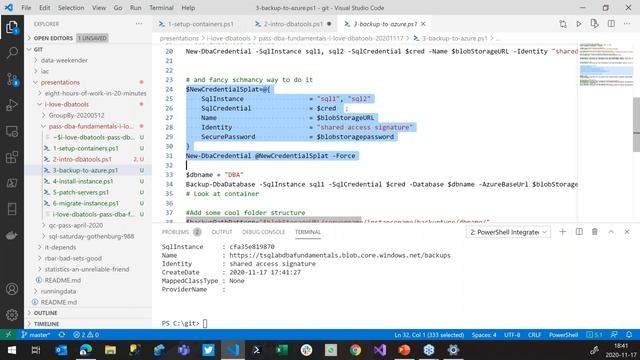640x360 pixels.
Task: Switch to PROBLEMS panel tab
Action: click(x=176, y=232)
